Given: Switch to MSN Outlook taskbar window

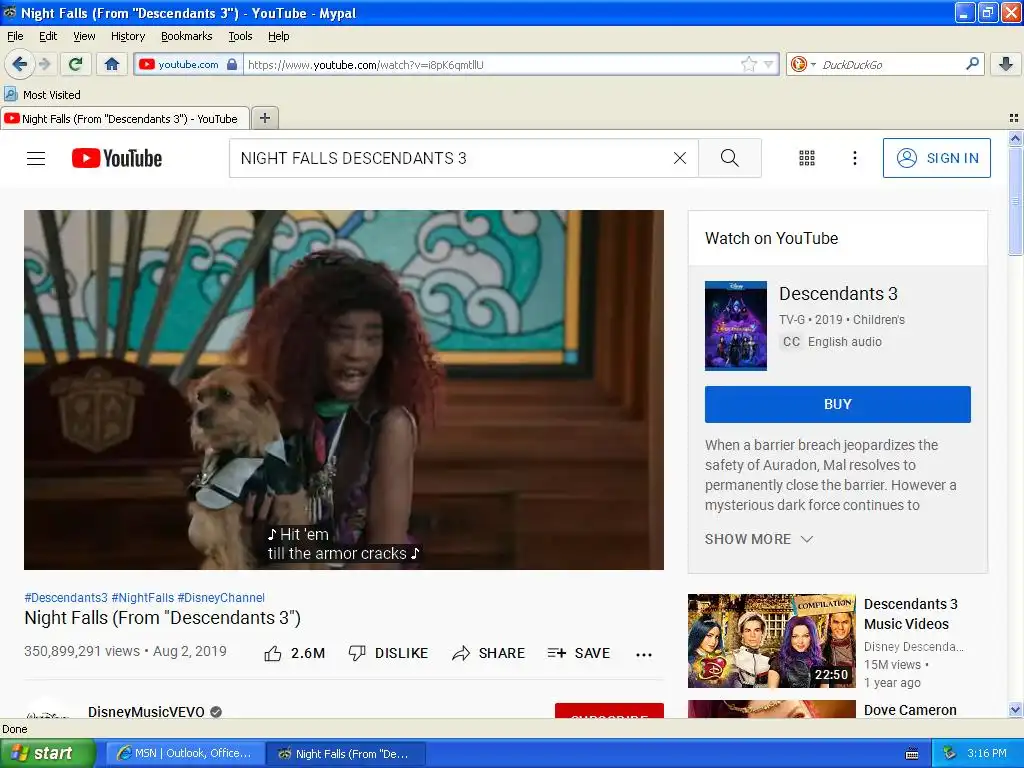Looking at the screenshot, I should click(x=184, y=753).
